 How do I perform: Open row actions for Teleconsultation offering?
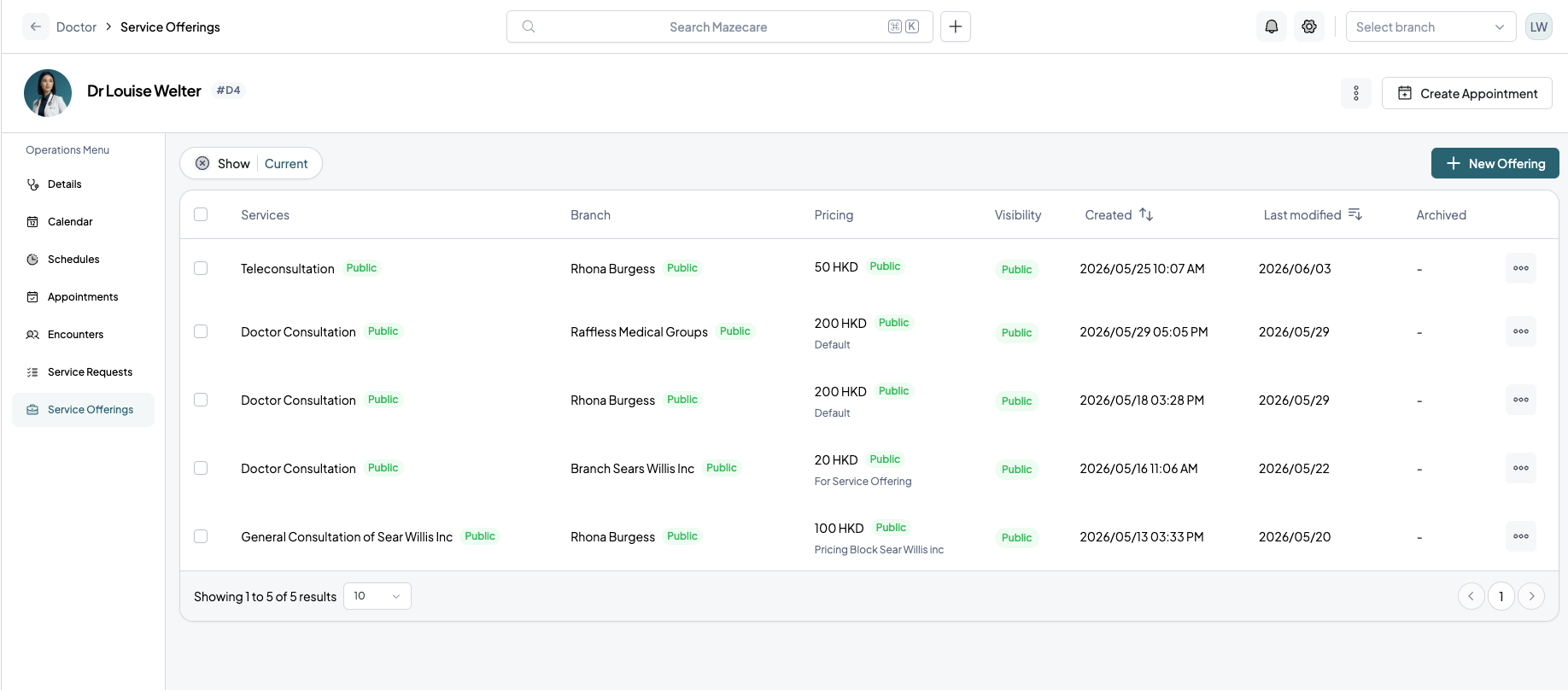click(1520, 268)
